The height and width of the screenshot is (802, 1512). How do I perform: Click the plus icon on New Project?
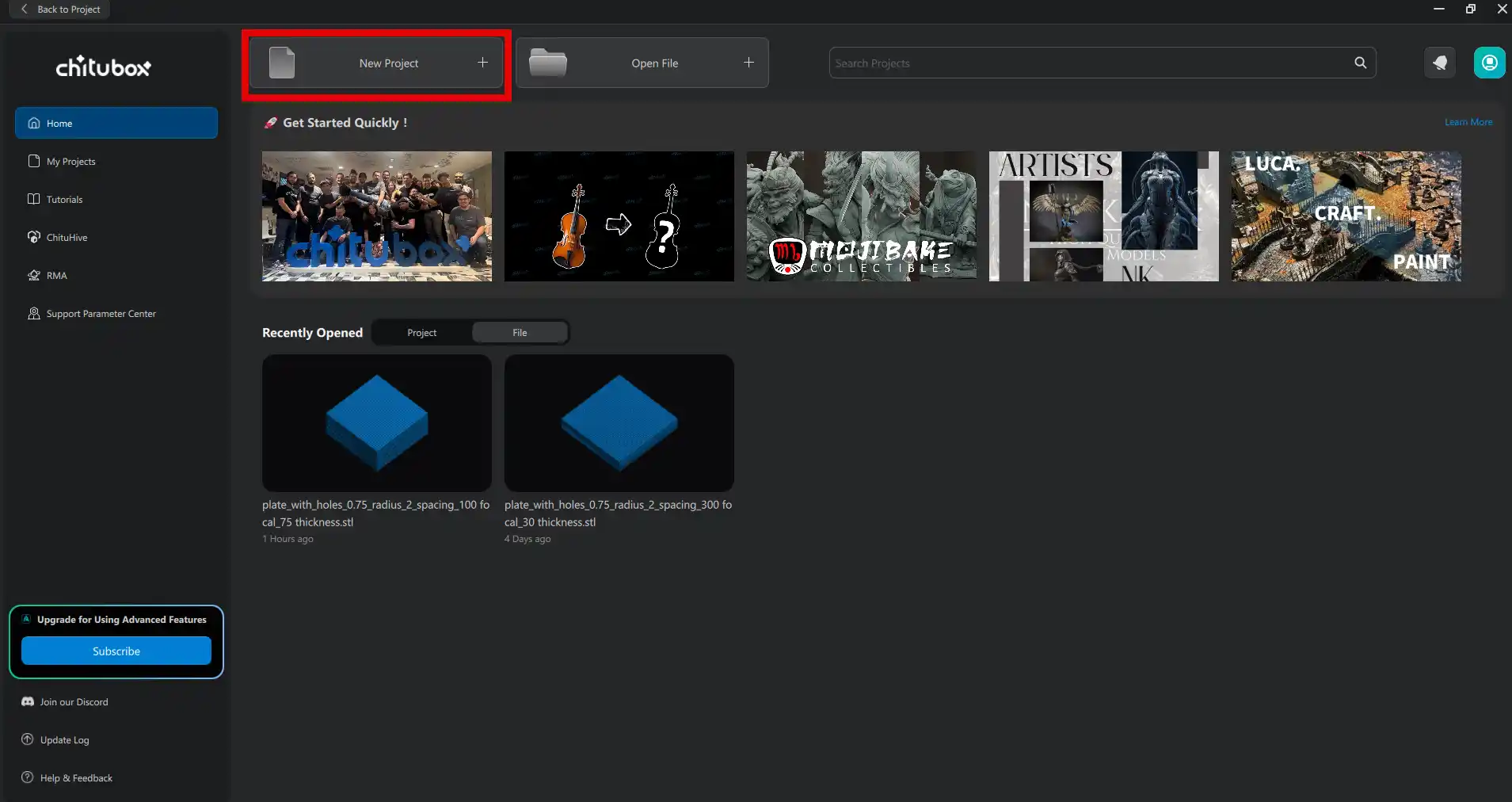[482, 63]
